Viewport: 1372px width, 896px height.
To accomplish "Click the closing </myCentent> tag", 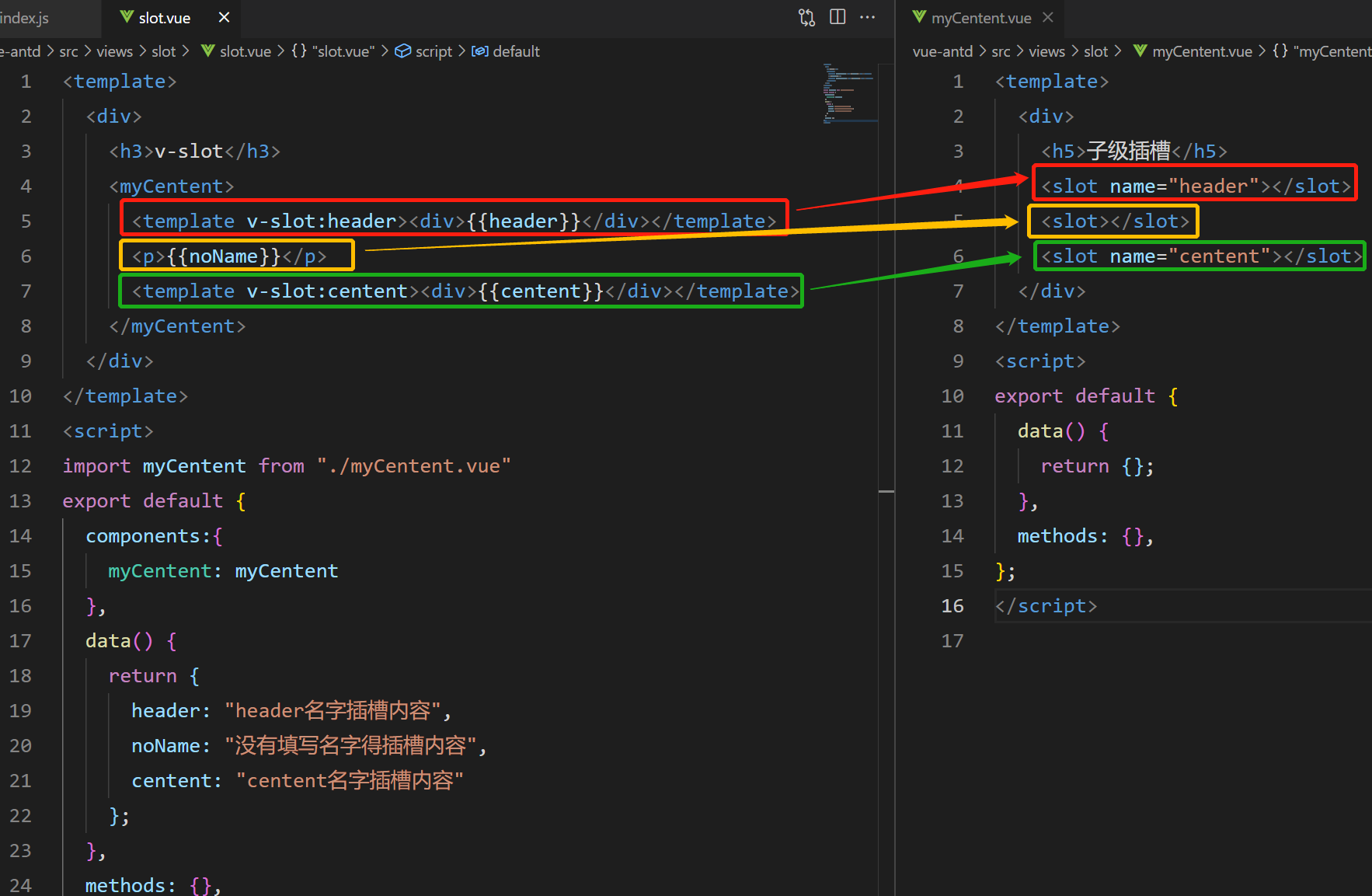I will pyautogui.click(x=177, y=326).
